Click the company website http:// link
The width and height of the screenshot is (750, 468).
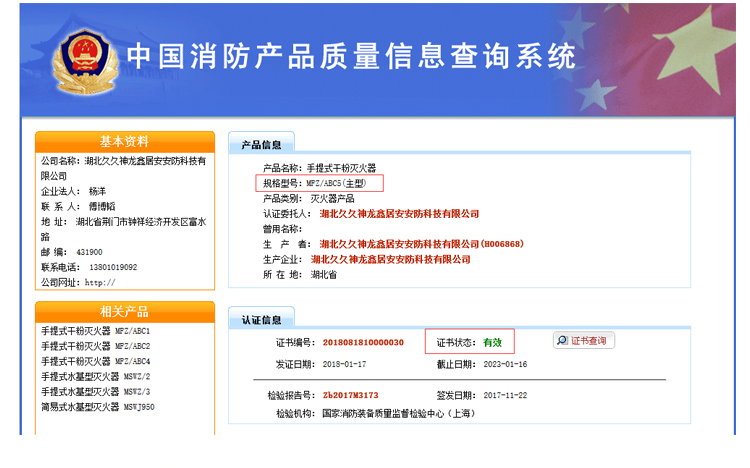tap(100, 282)
